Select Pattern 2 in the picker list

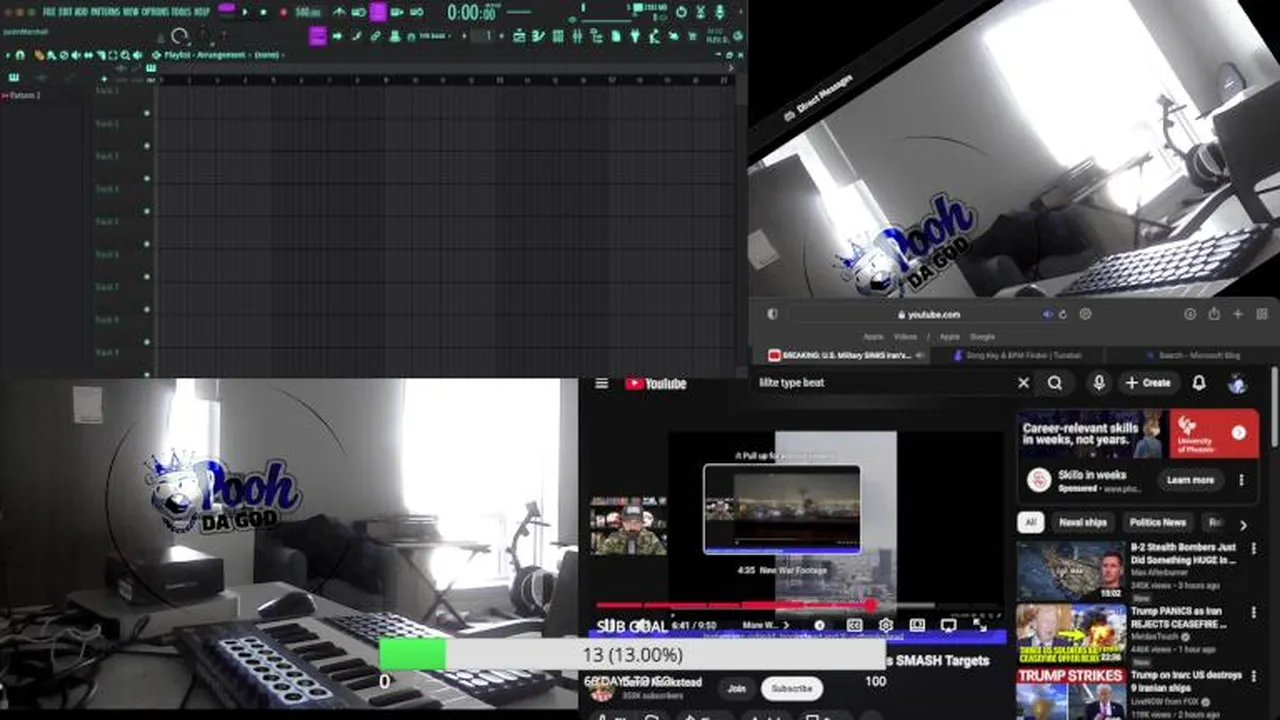(22, 95)
